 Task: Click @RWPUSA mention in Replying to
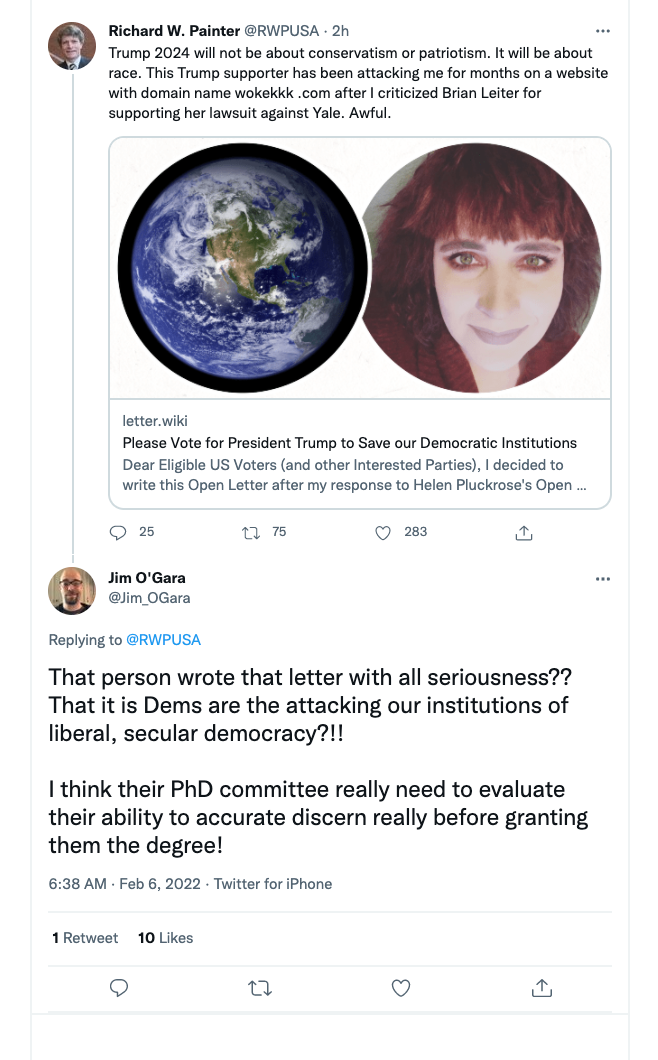pos(164,640)
